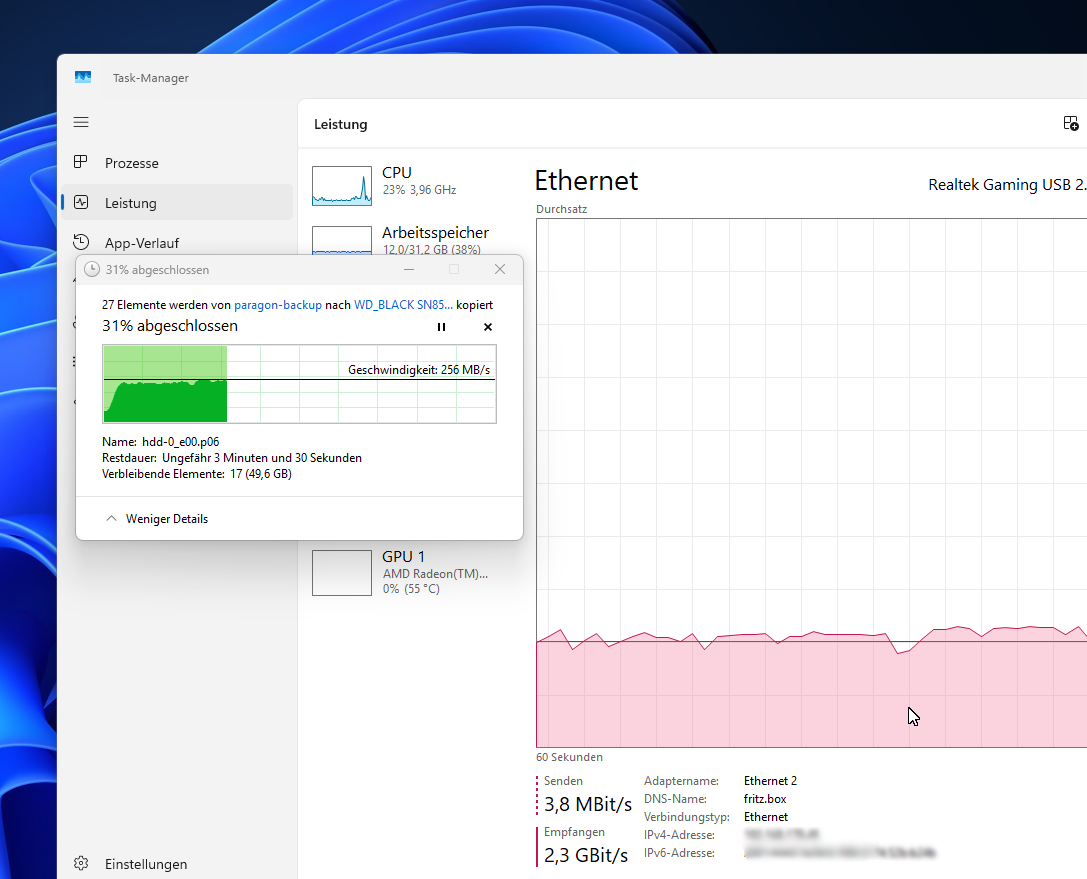This screenshot has height=879, width=1087.
Task: Open the paragon-backup source link
Action: tap(278, 305)
